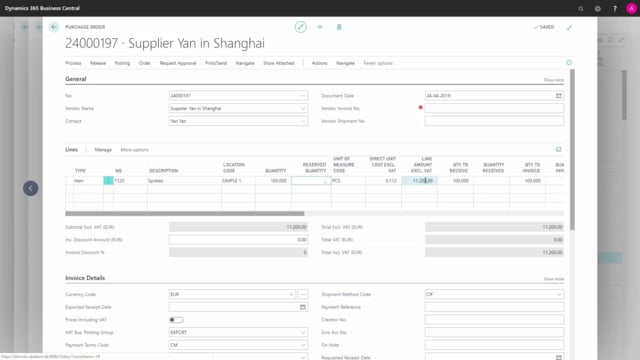Open the Document Date calendar picker

(558, 96)
